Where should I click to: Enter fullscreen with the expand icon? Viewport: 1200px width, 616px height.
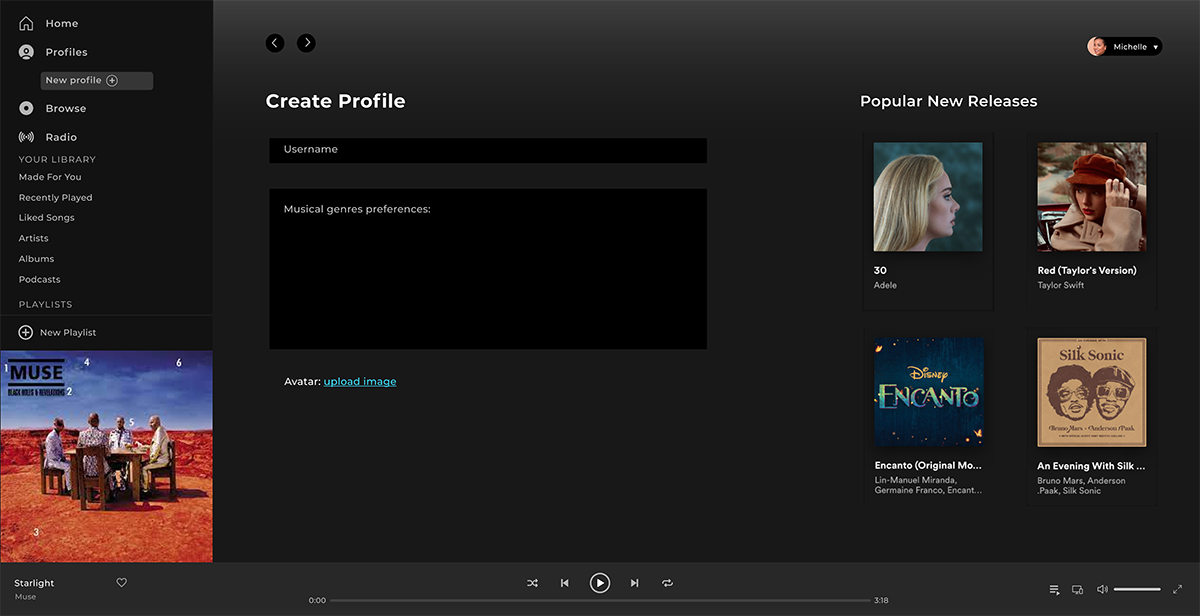tap(1178, 590)
